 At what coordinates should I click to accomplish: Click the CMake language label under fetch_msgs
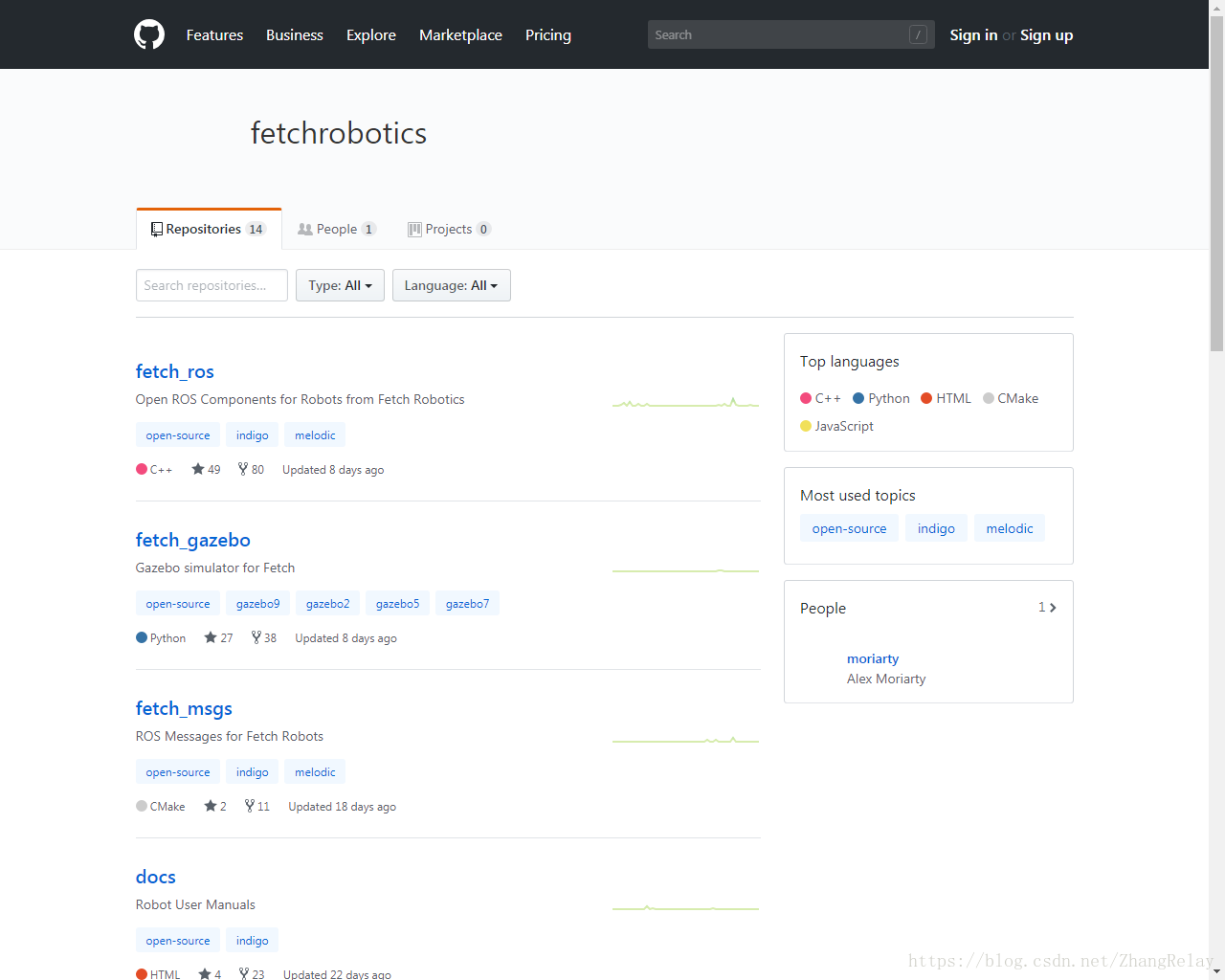(167, 807)
